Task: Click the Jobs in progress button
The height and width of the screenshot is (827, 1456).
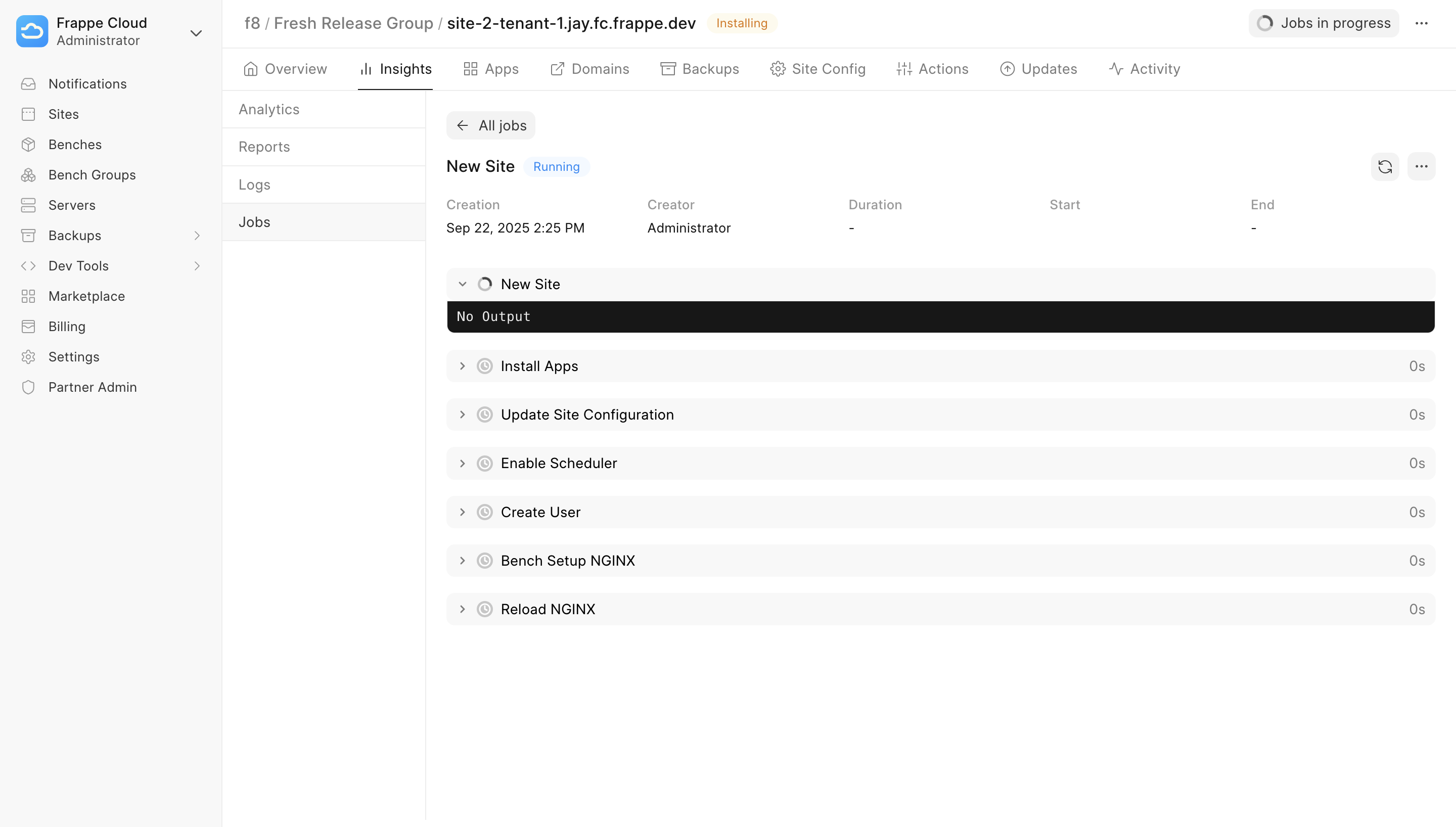Action: pos(1323,23)
